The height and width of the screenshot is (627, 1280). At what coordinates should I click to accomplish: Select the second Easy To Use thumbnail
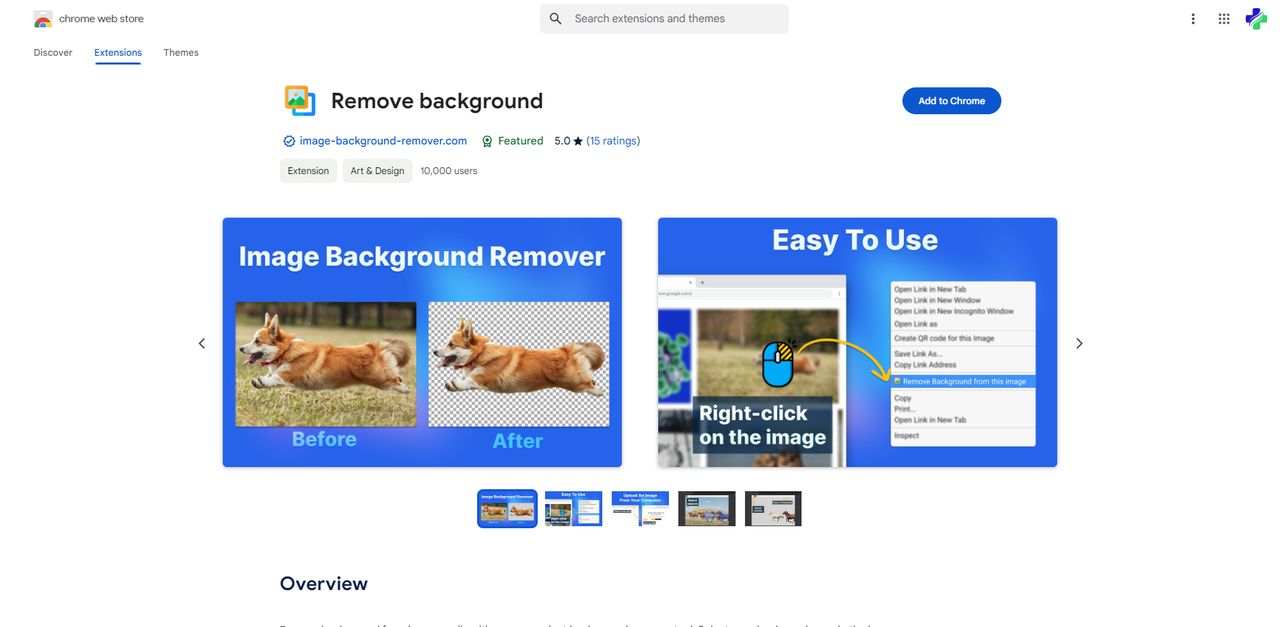click(x=574, y=508)
